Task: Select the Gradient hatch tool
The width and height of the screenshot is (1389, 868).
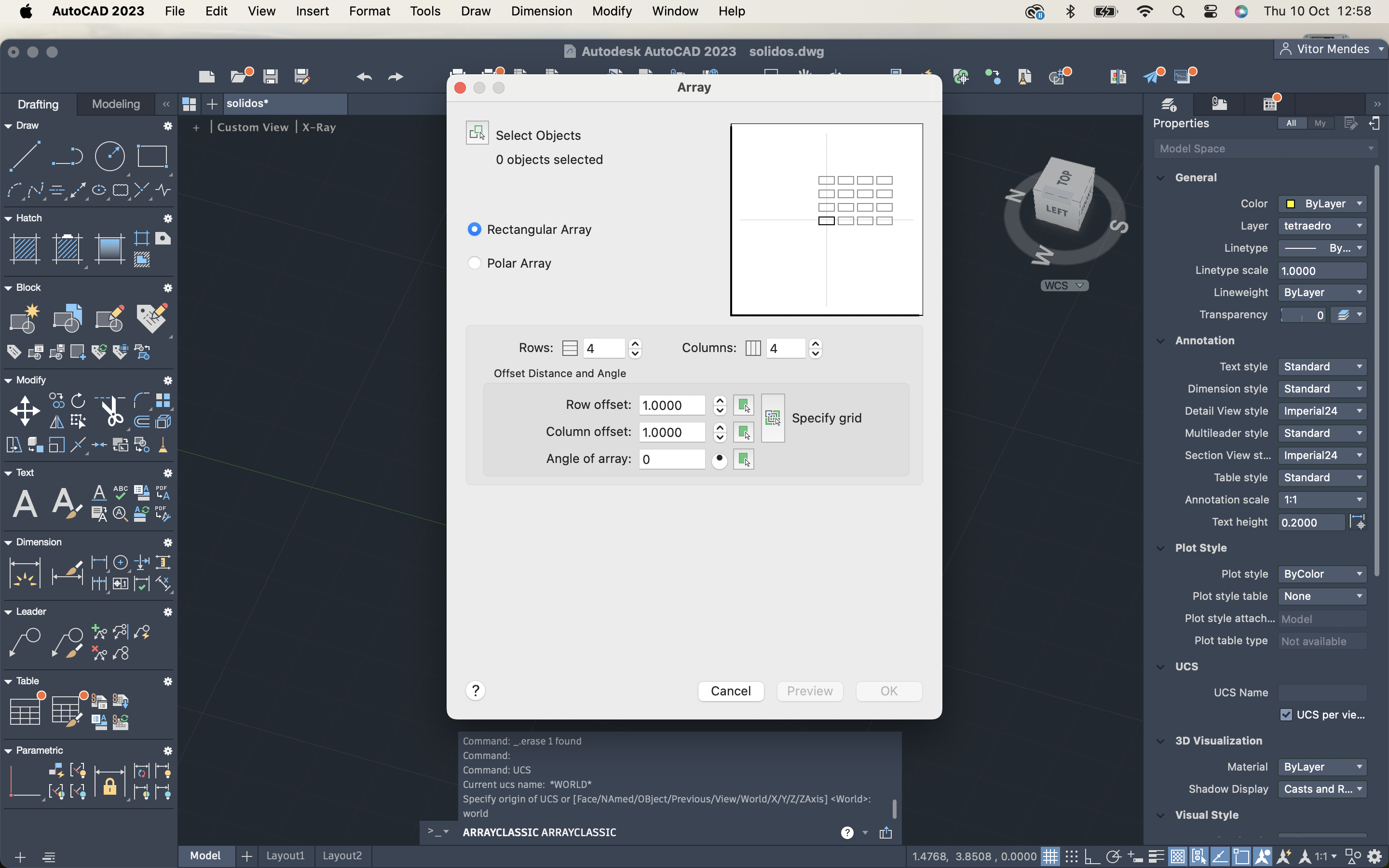Action: coord(109,248)
